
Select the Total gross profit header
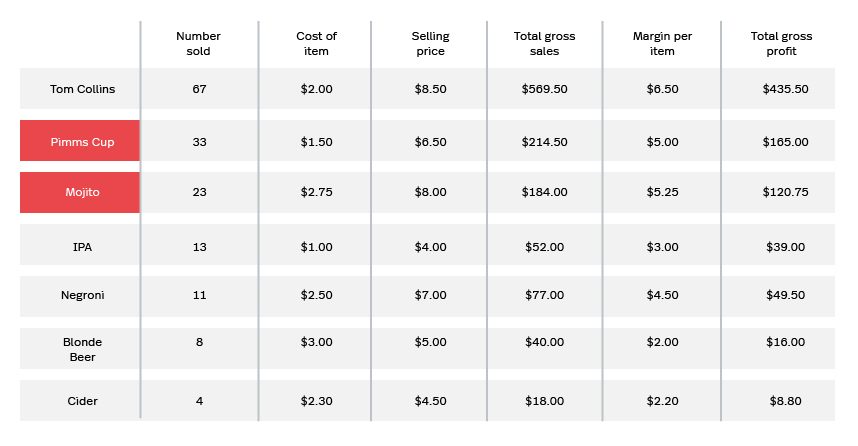click(x=781, y=44)
